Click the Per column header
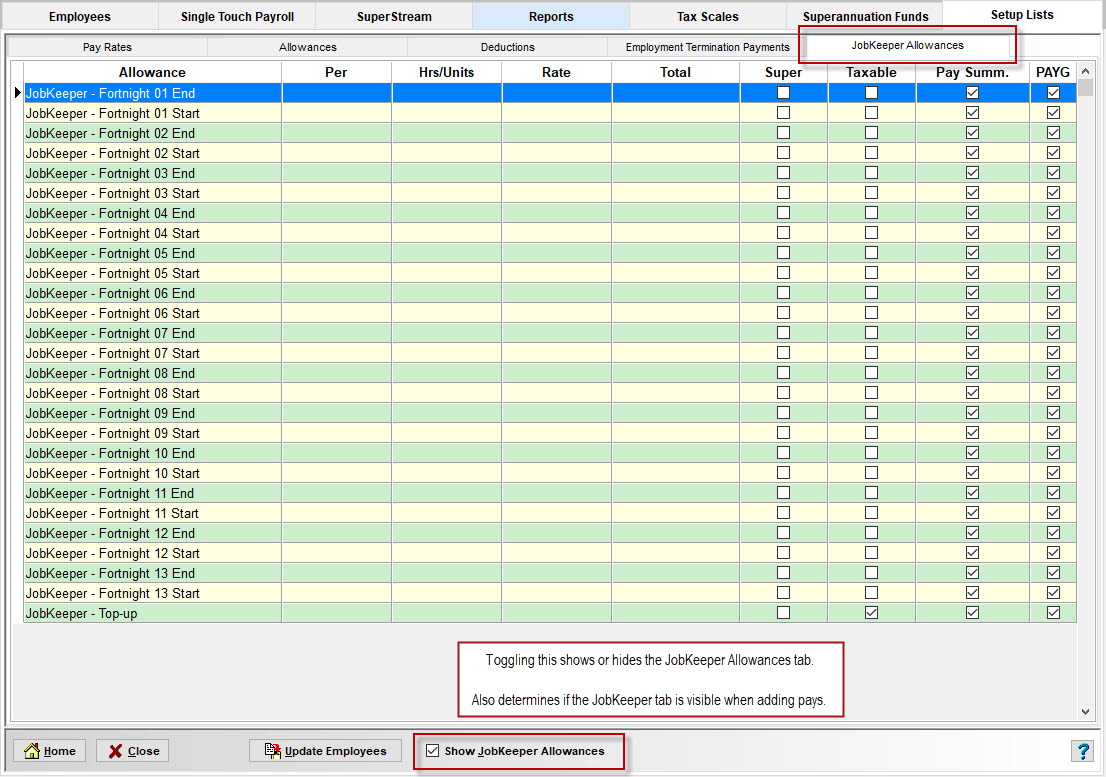Screen dimensions: 1106x777 [x=336, y=73]
